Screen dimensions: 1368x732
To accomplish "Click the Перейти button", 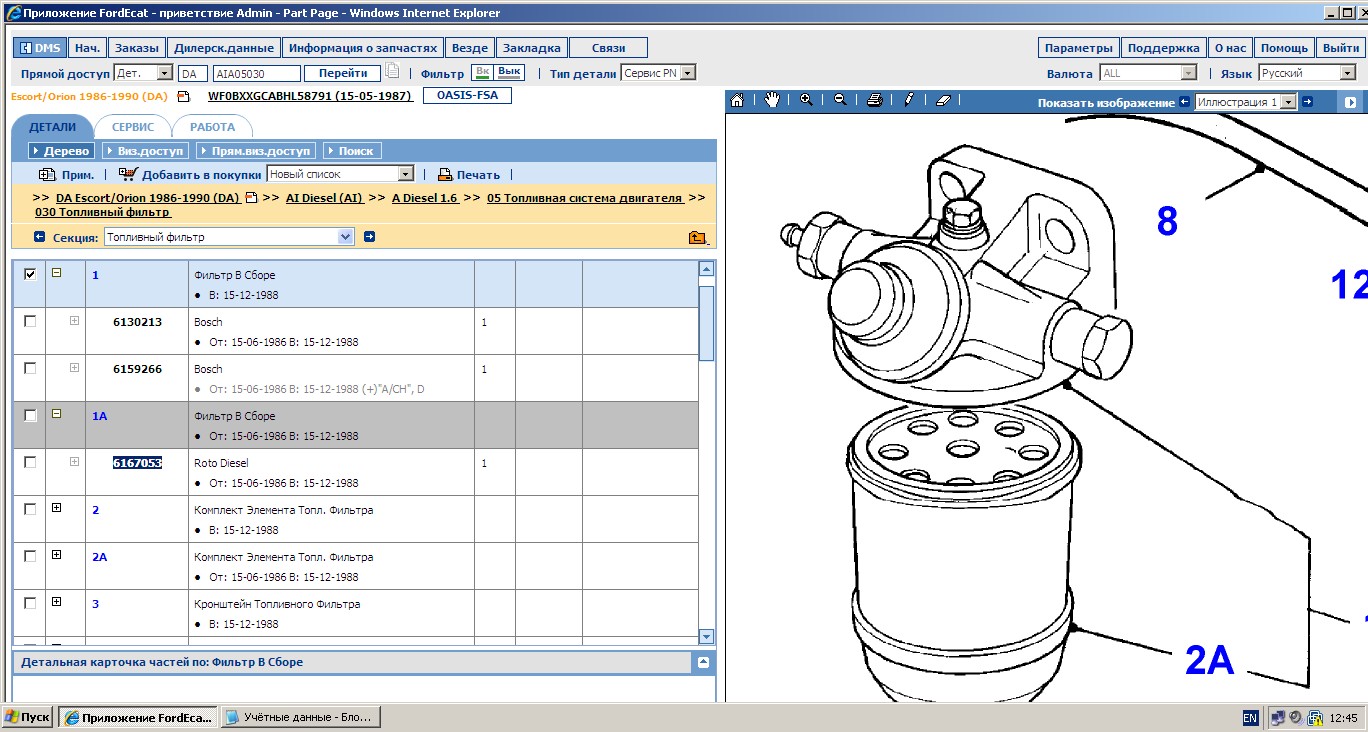I will 342,73.
